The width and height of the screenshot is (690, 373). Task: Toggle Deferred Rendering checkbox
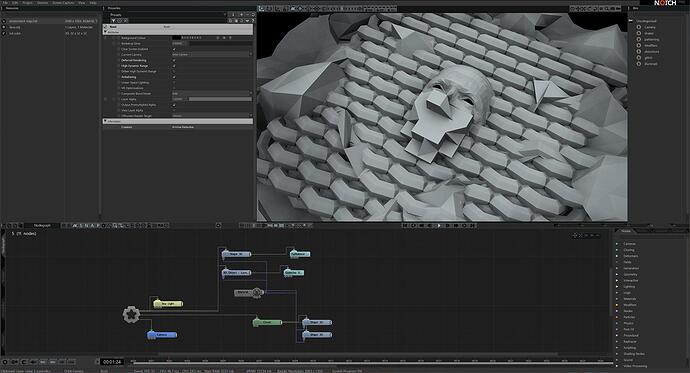[x=174, y=60]
